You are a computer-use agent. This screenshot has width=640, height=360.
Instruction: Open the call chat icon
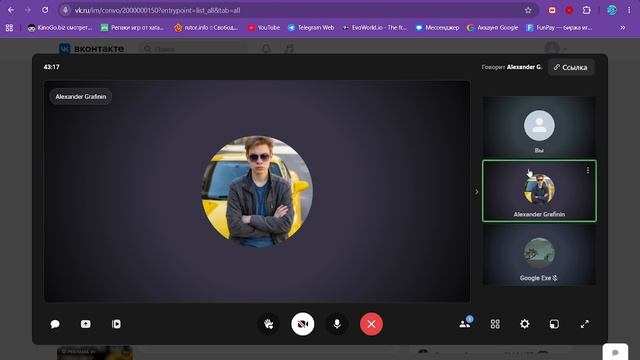[55, 324]
